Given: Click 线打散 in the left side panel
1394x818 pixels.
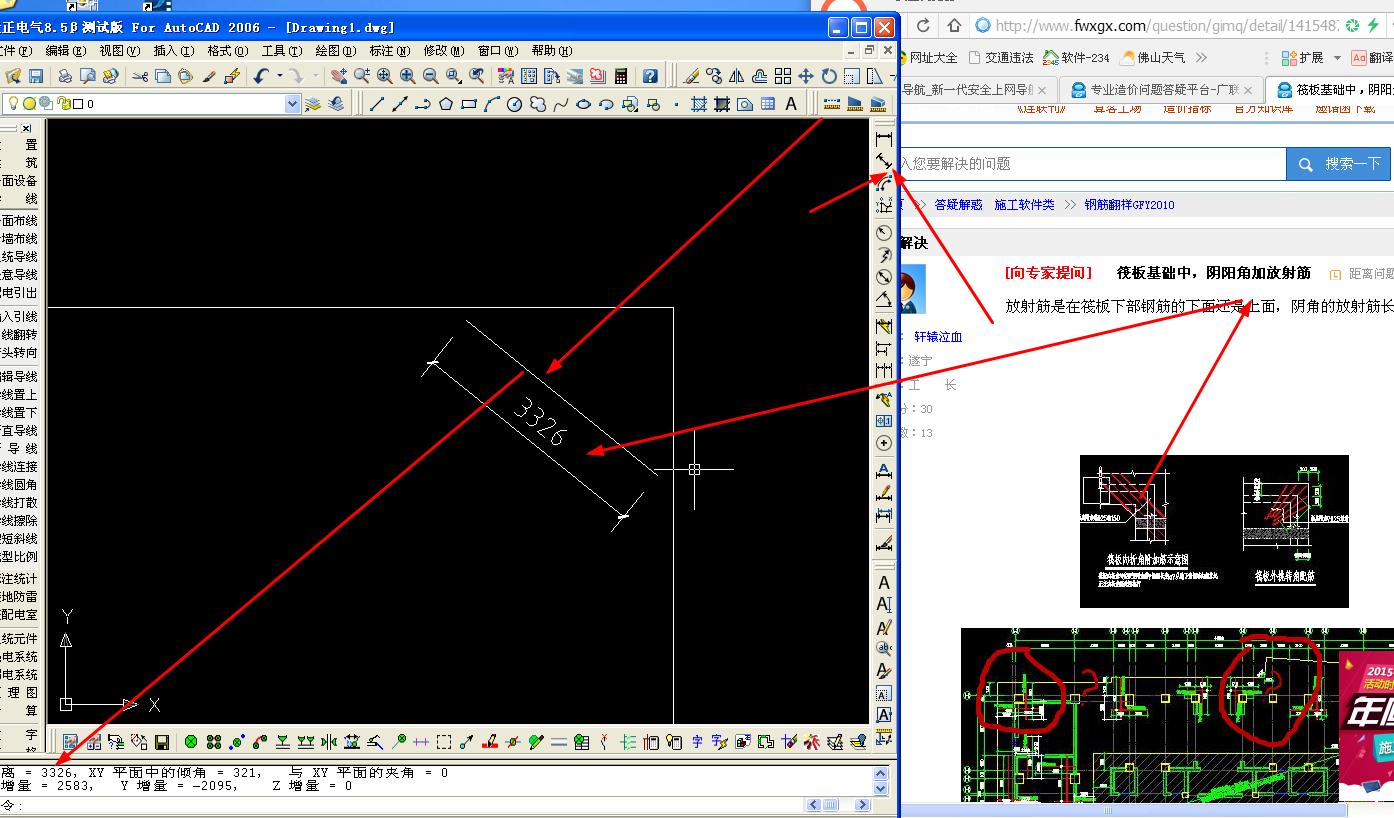Looking at the screenshot, I should pos(19,503).
